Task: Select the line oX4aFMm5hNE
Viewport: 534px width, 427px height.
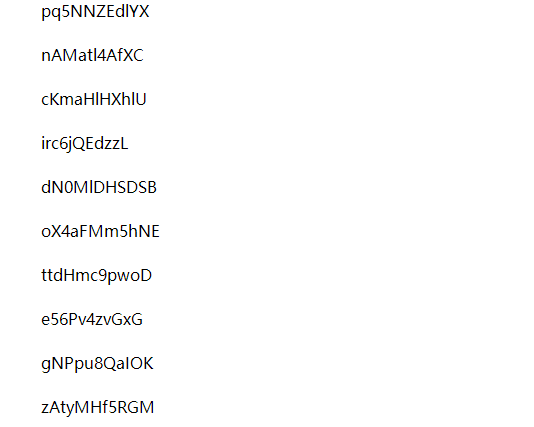Action: [x=100, y=231]
